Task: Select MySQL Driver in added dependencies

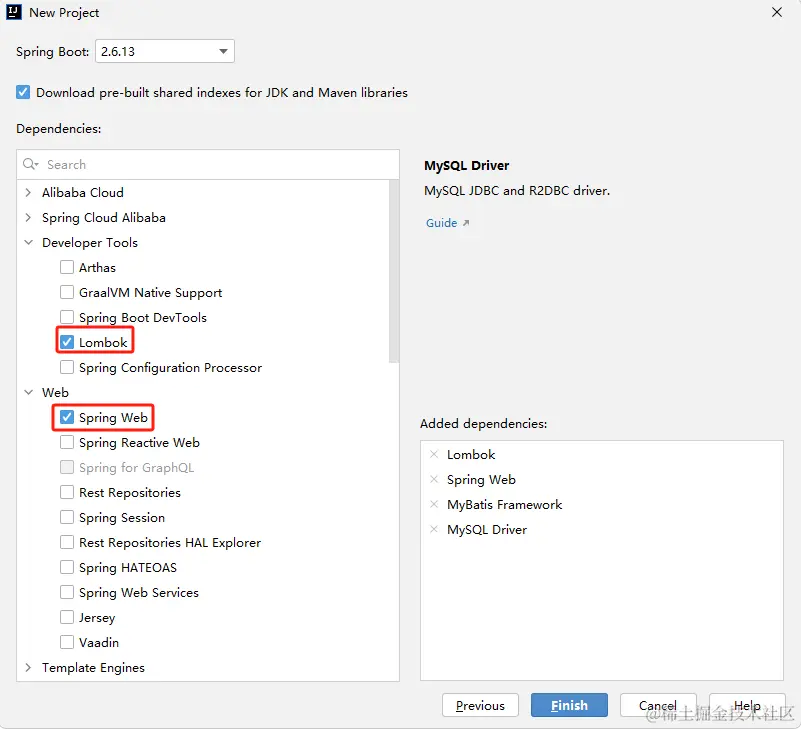Action: point(487,530)
